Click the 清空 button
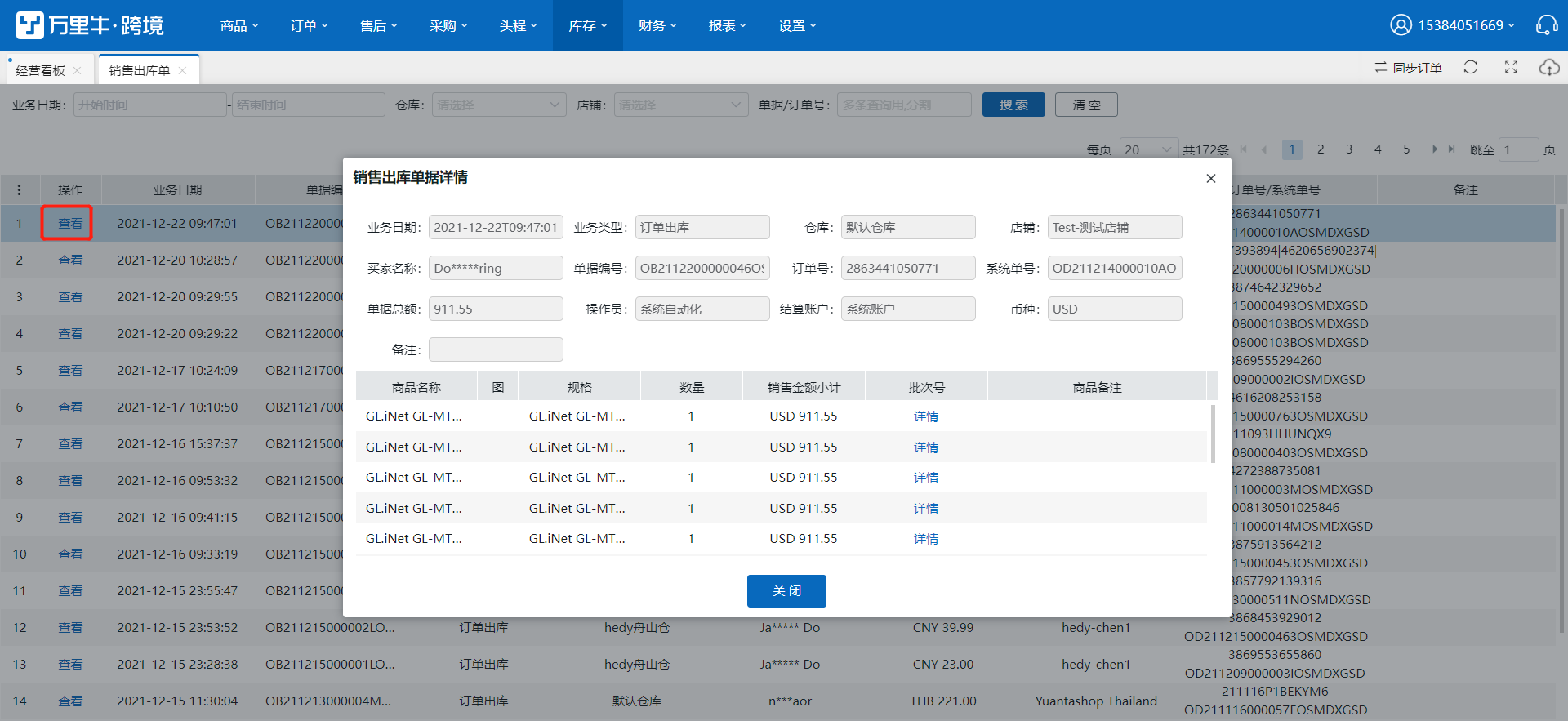 1086,105
